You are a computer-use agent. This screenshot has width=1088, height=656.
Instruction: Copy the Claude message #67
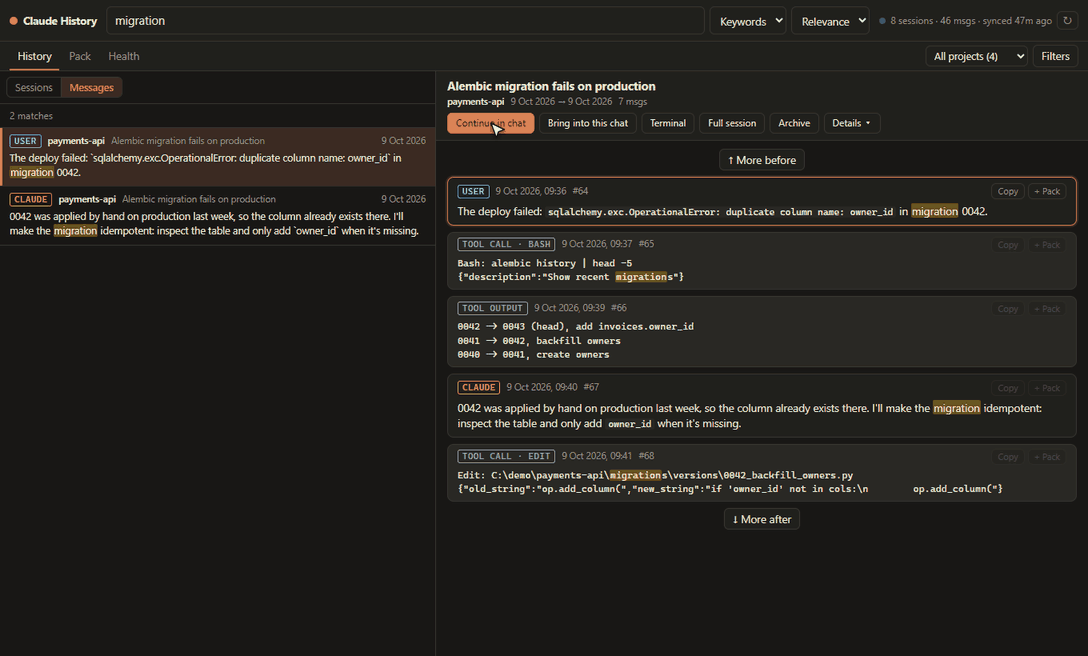[x=1008, y=387]
